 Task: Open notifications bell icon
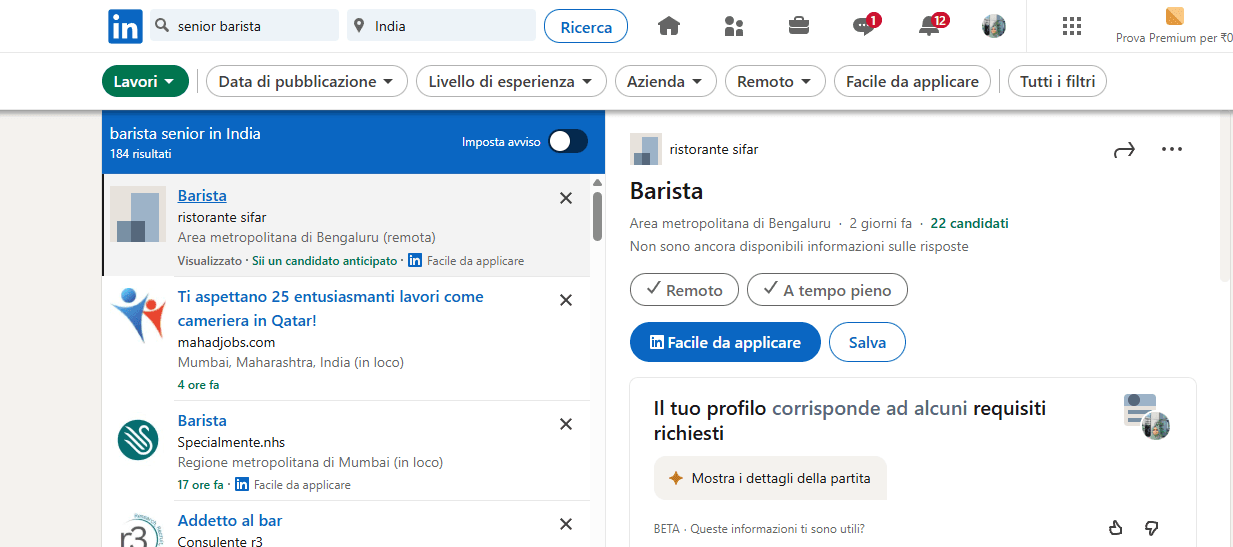(929, 27)
